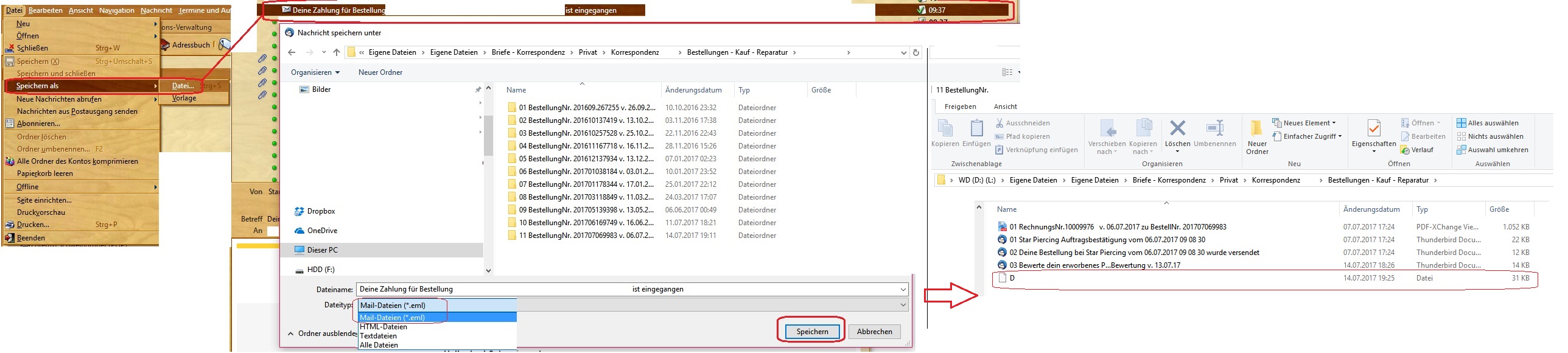This screenshot has height=353, width=1568.
Task: Click Auswahl umkehren in ribbon
Action: coord(1492,150)
